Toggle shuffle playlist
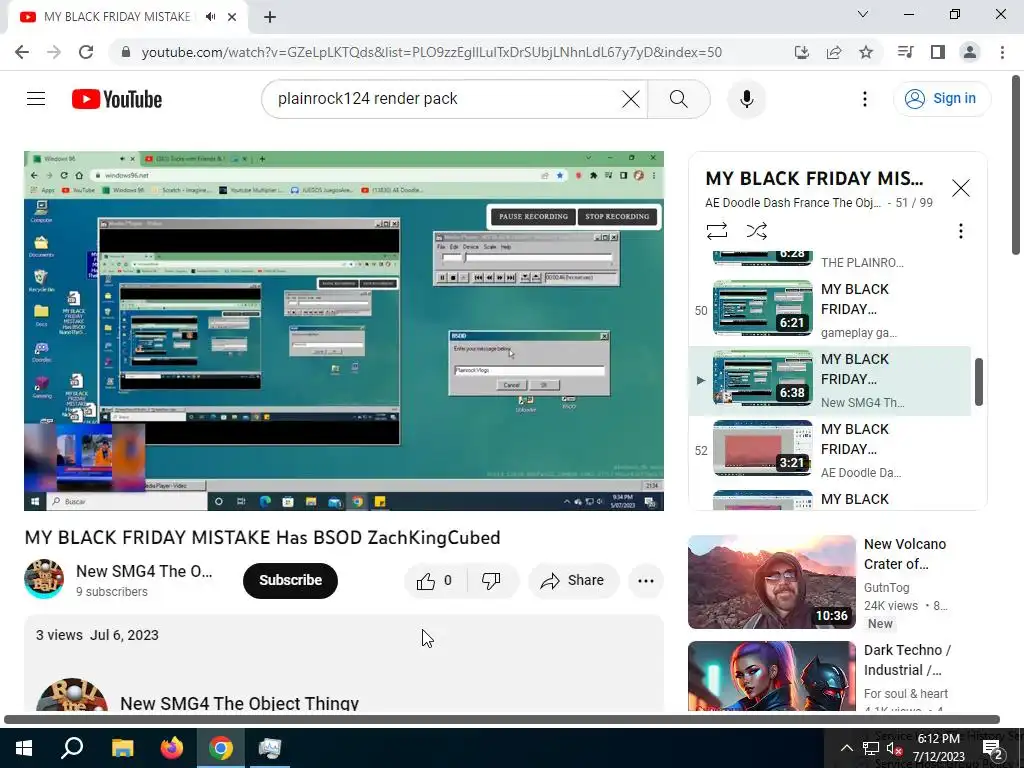Image resolution: width=1024 pixels, height=768 pixels. pyautogui.click(x=756, y=231)
